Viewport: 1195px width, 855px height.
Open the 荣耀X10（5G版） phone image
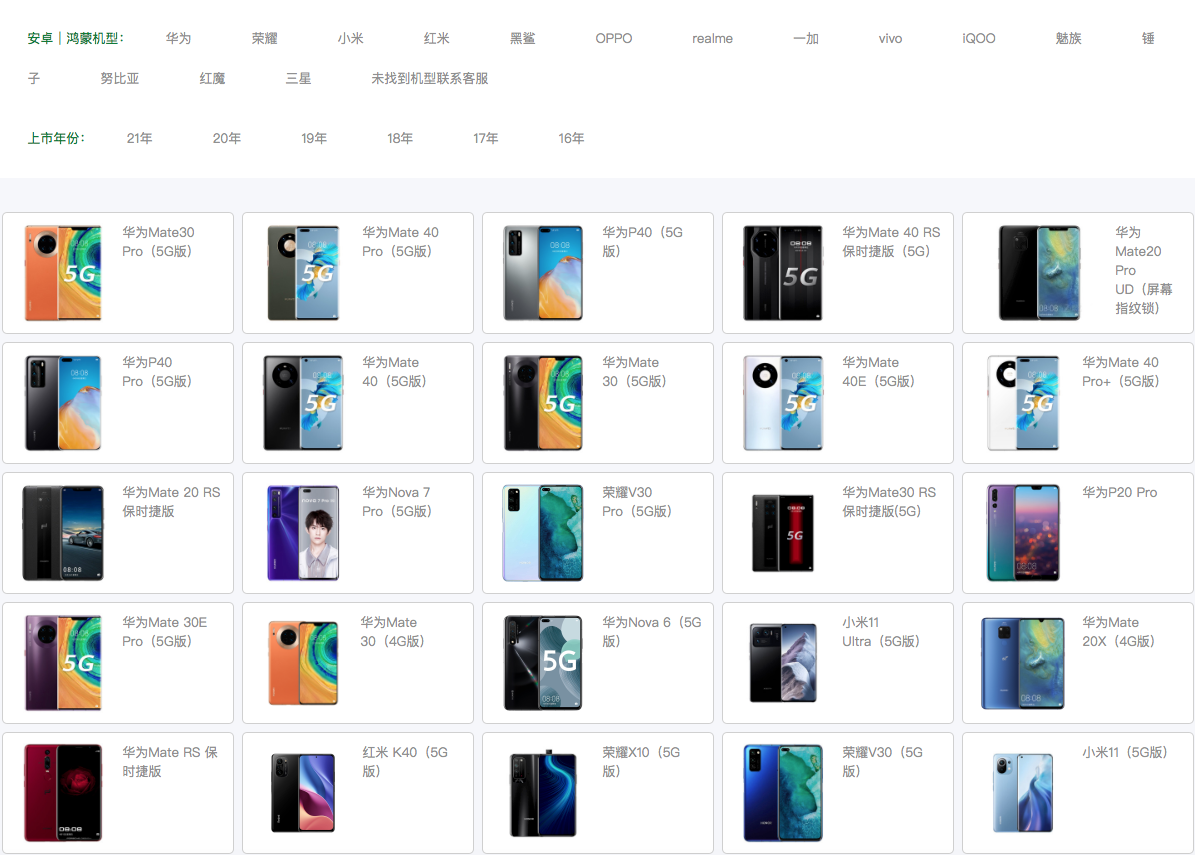tap(543, 793)
